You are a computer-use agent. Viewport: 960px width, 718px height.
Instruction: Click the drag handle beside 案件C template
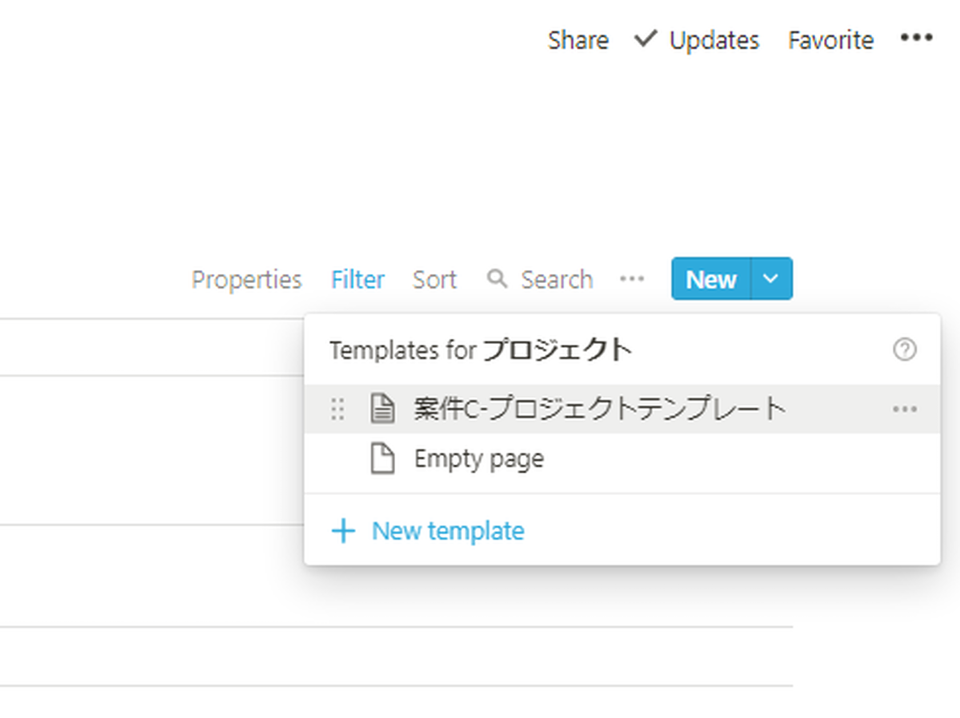(337, 409)
